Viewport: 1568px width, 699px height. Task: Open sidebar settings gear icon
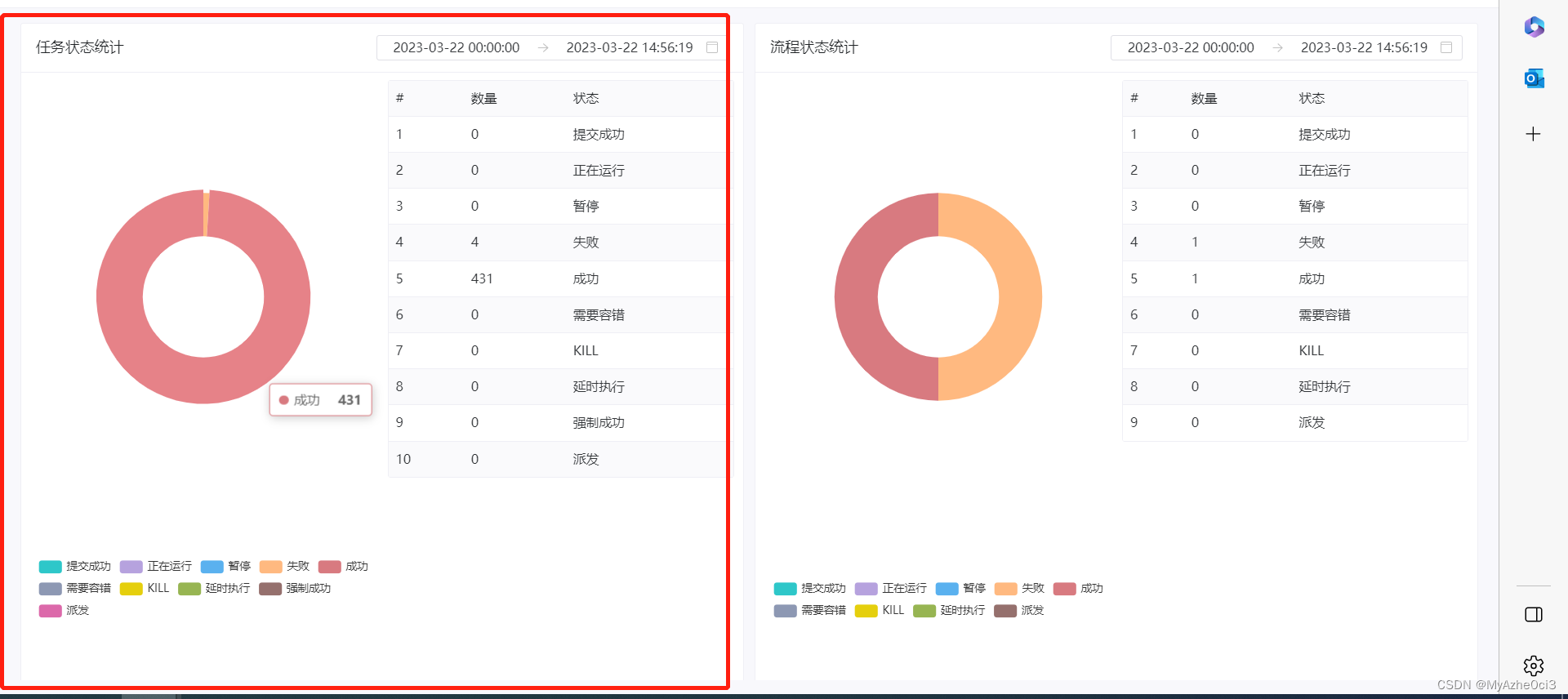coord(1534,666)
